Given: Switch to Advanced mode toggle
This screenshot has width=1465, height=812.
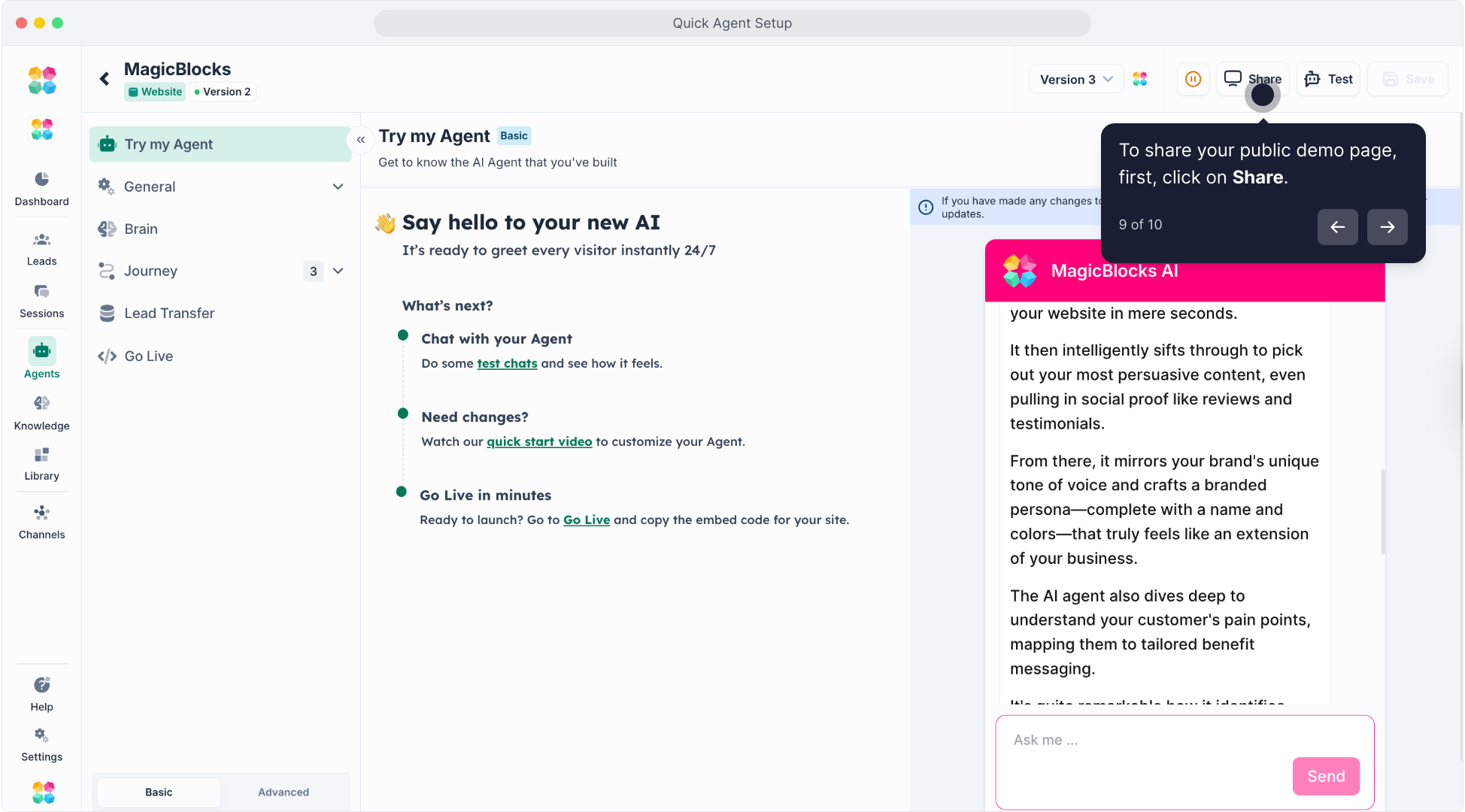Looking at the screenshot, I should tap(284, 792).
